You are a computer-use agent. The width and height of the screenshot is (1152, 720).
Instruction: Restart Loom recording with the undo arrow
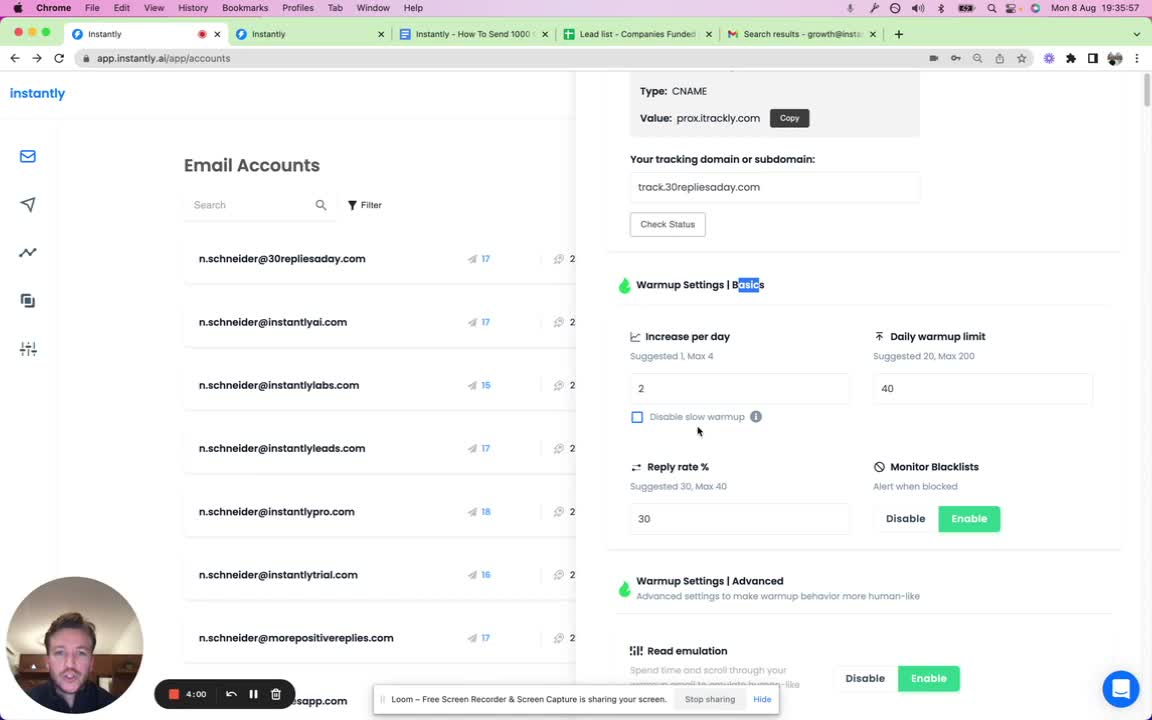click(231, 694)
